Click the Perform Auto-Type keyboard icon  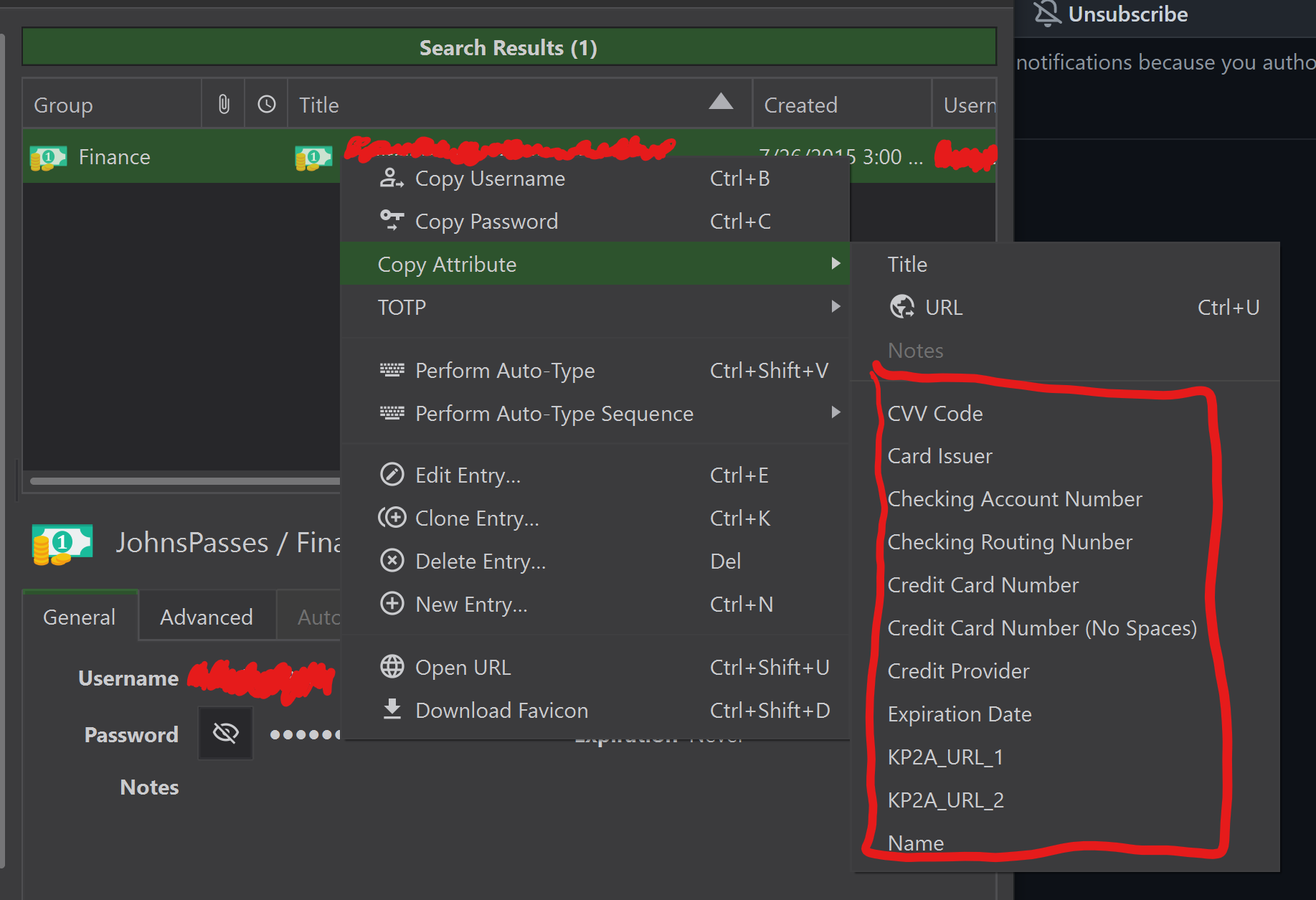pos(392,370)
